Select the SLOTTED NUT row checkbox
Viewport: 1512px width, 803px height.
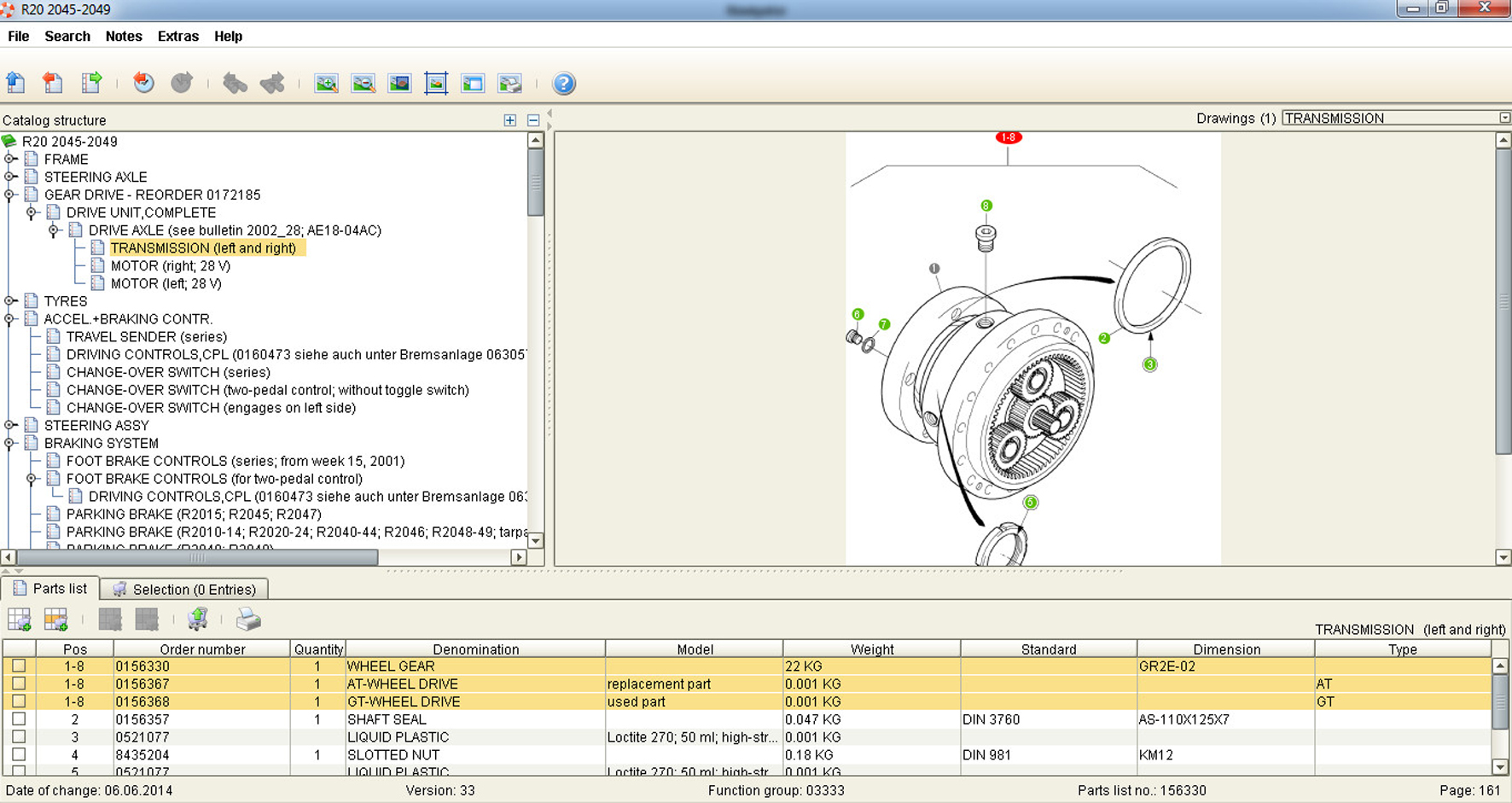point(19,755)
